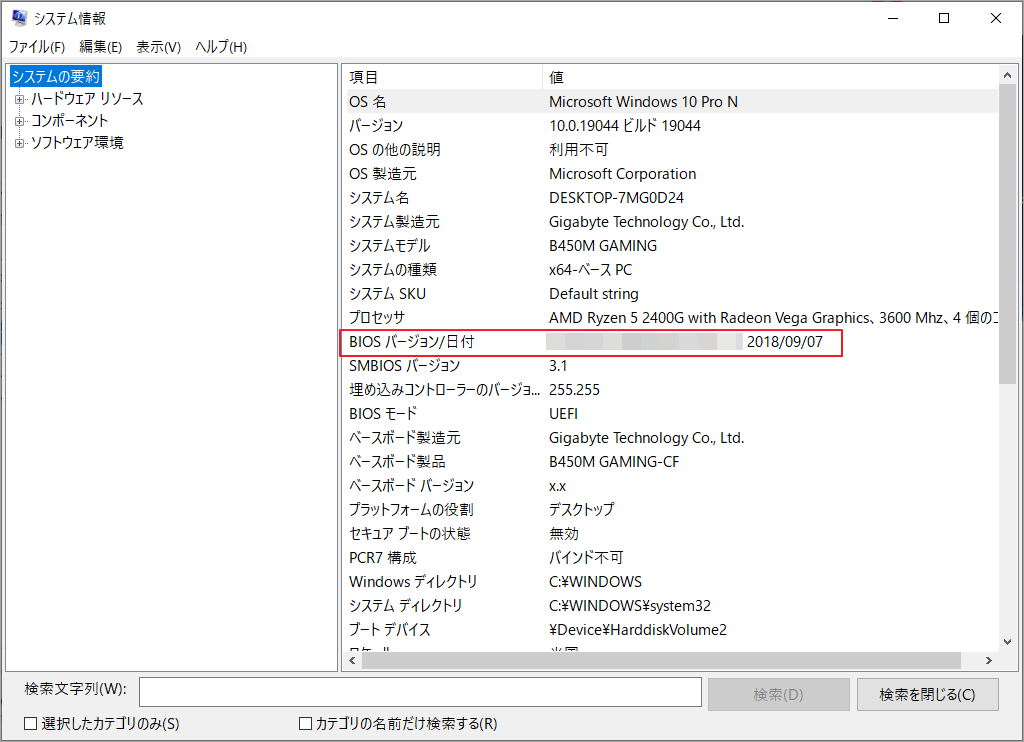
Task: Click the vertical scrollbar down arrow
Action: pyautogui.click(x=1009, y=643)
